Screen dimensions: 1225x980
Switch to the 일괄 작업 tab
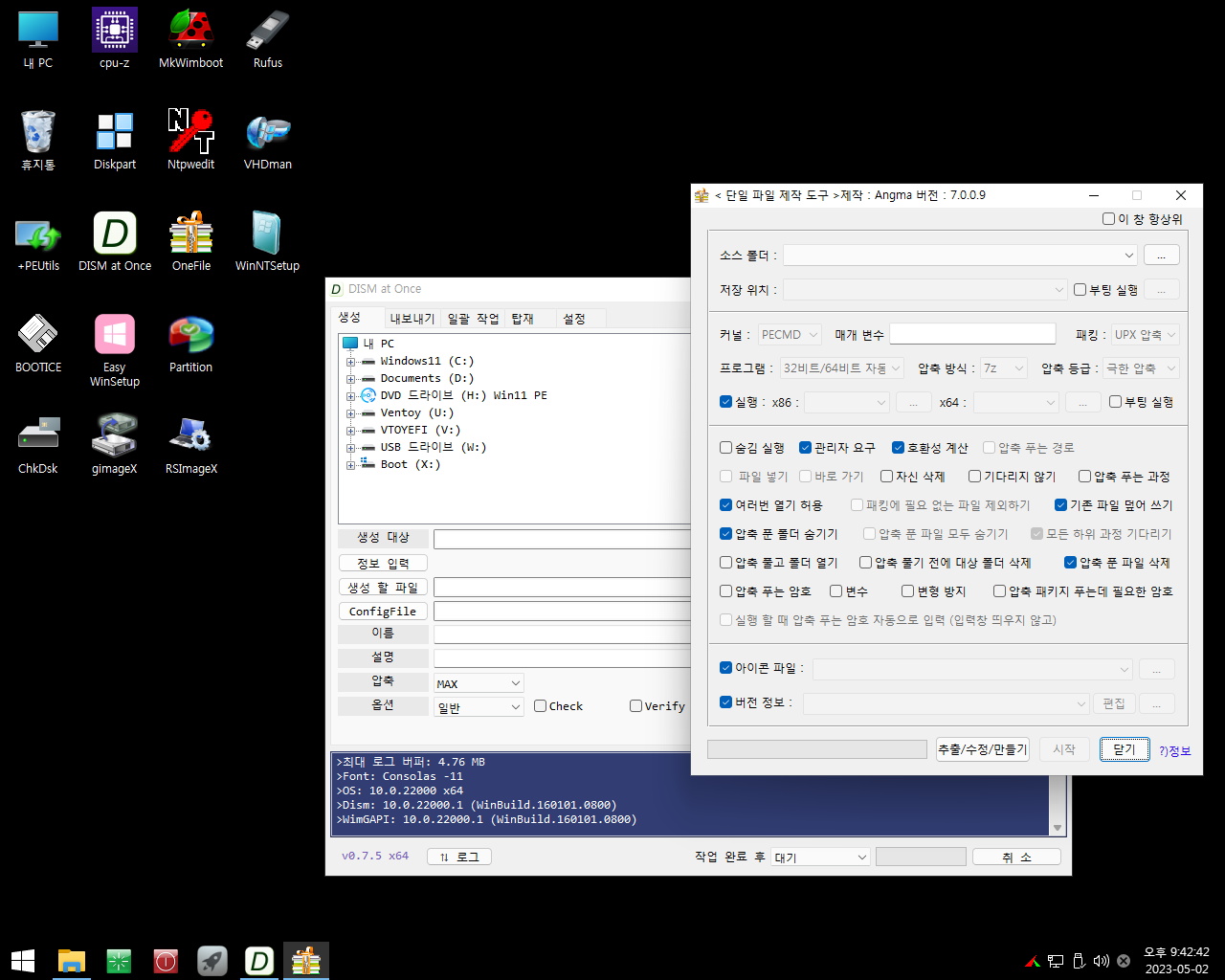(x=474, y=319)
